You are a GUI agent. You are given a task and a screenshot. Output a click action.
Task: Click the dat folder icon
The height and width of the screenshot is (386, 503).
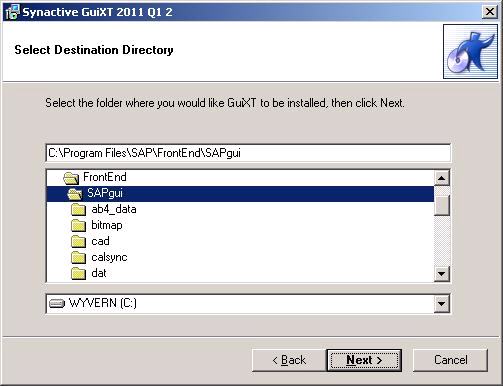pyautogui.click(x=79, y=274)
